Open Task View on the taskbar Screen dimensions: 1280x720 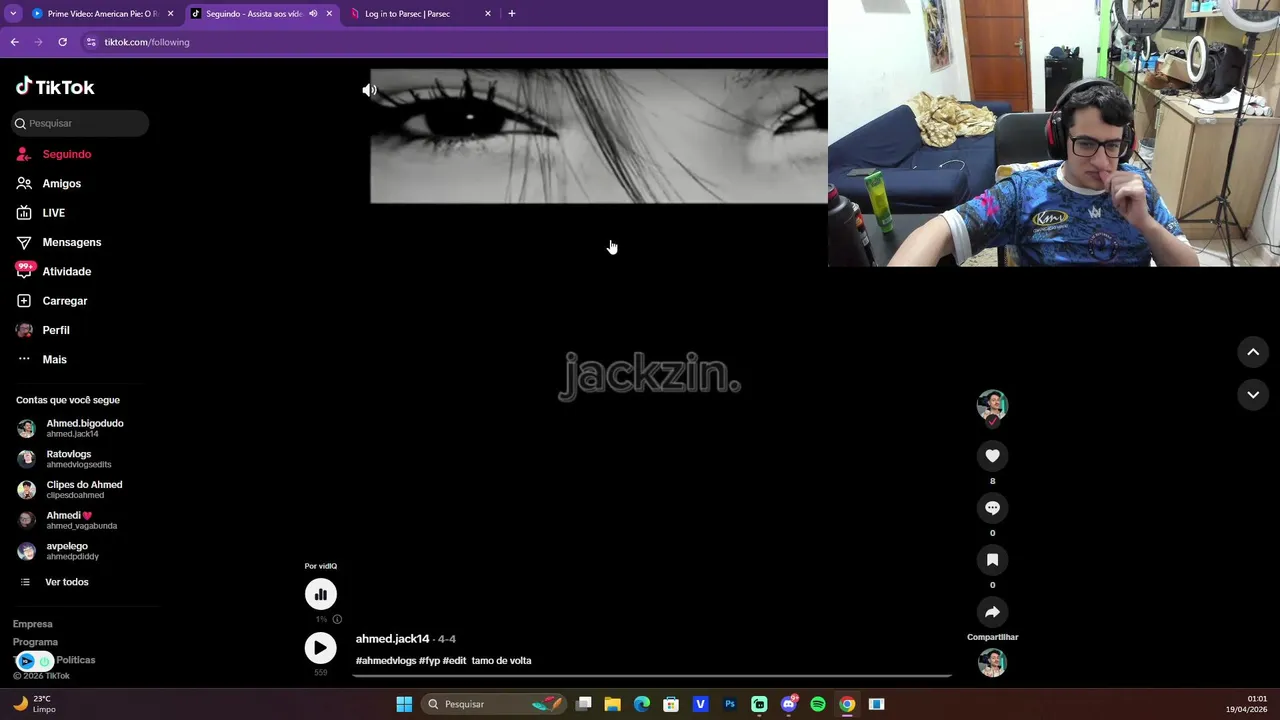coord(584,704)
